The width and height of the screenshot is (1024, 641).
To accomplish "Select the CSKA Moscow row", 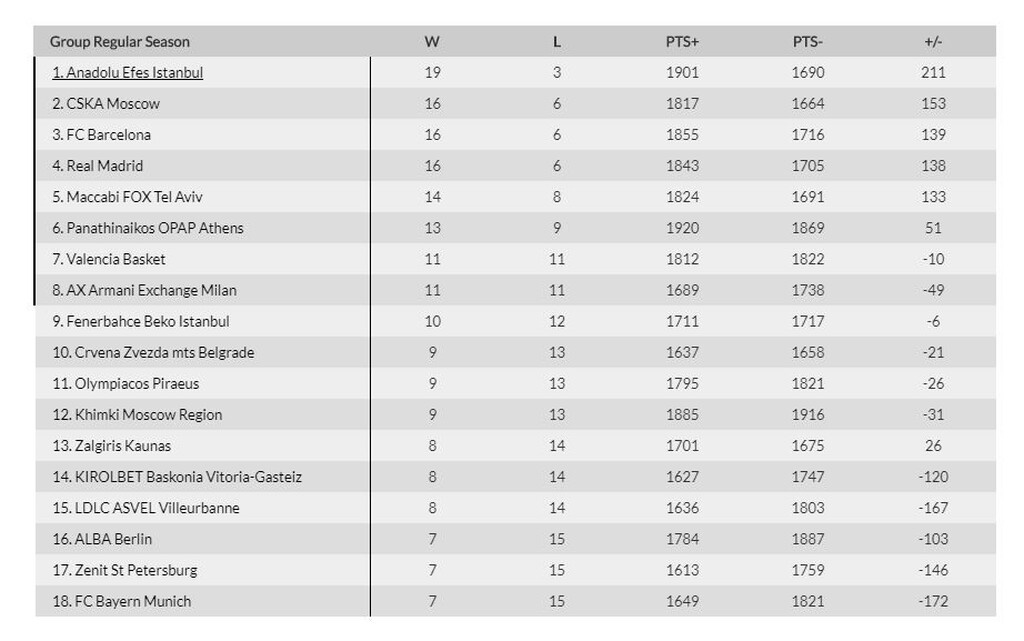I will (x=515, y=103).
